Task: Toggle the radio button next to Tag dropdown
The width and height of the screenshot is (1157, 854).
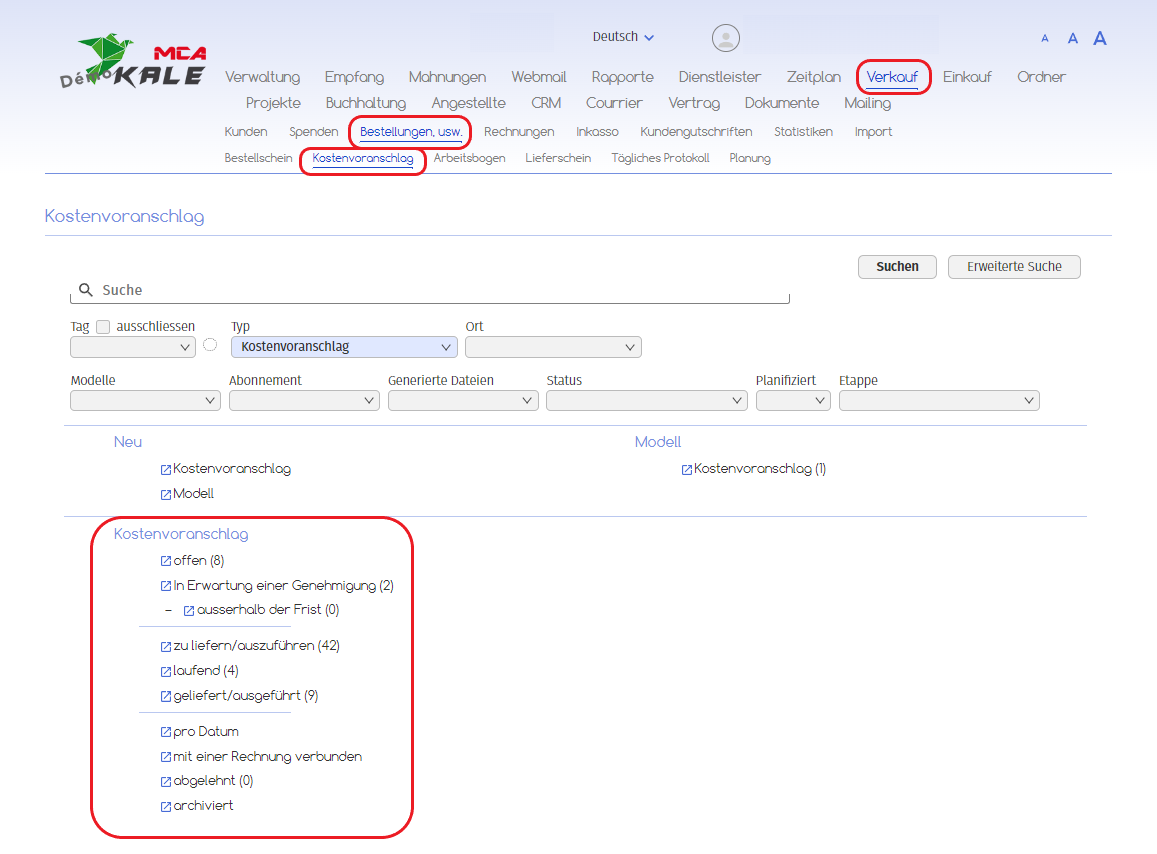Action: [210, 345]
